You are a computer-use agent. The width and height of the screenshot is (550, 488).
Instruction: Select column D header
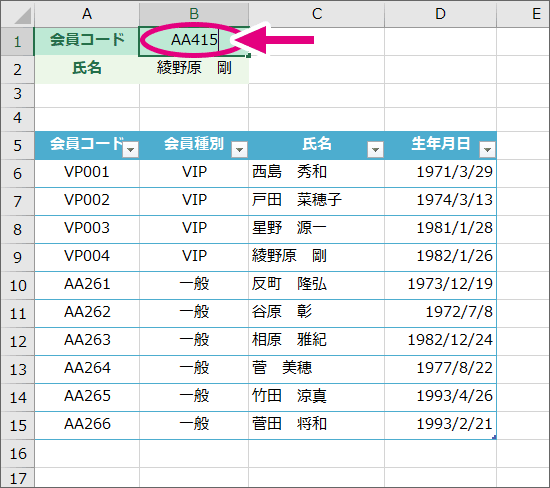coord(441,14)
